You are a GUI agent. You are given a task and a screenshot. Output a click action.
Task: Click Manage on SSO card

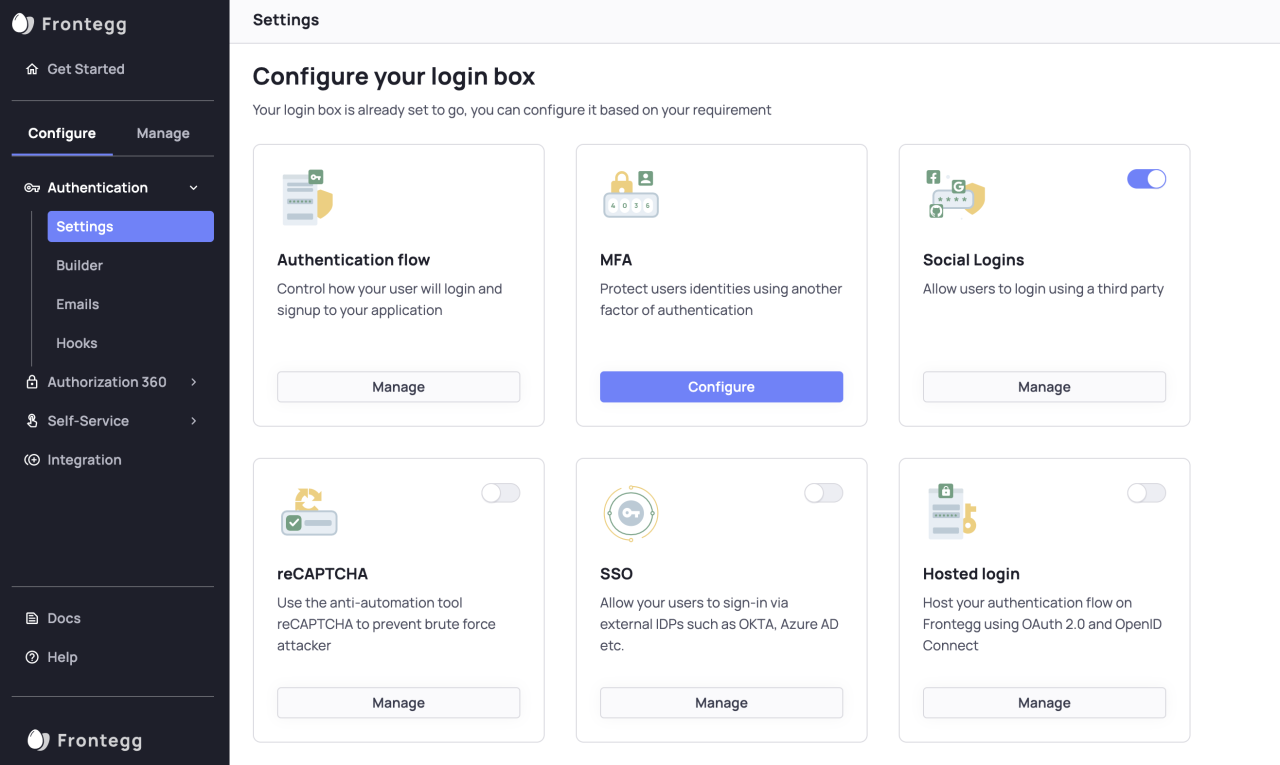721,703
